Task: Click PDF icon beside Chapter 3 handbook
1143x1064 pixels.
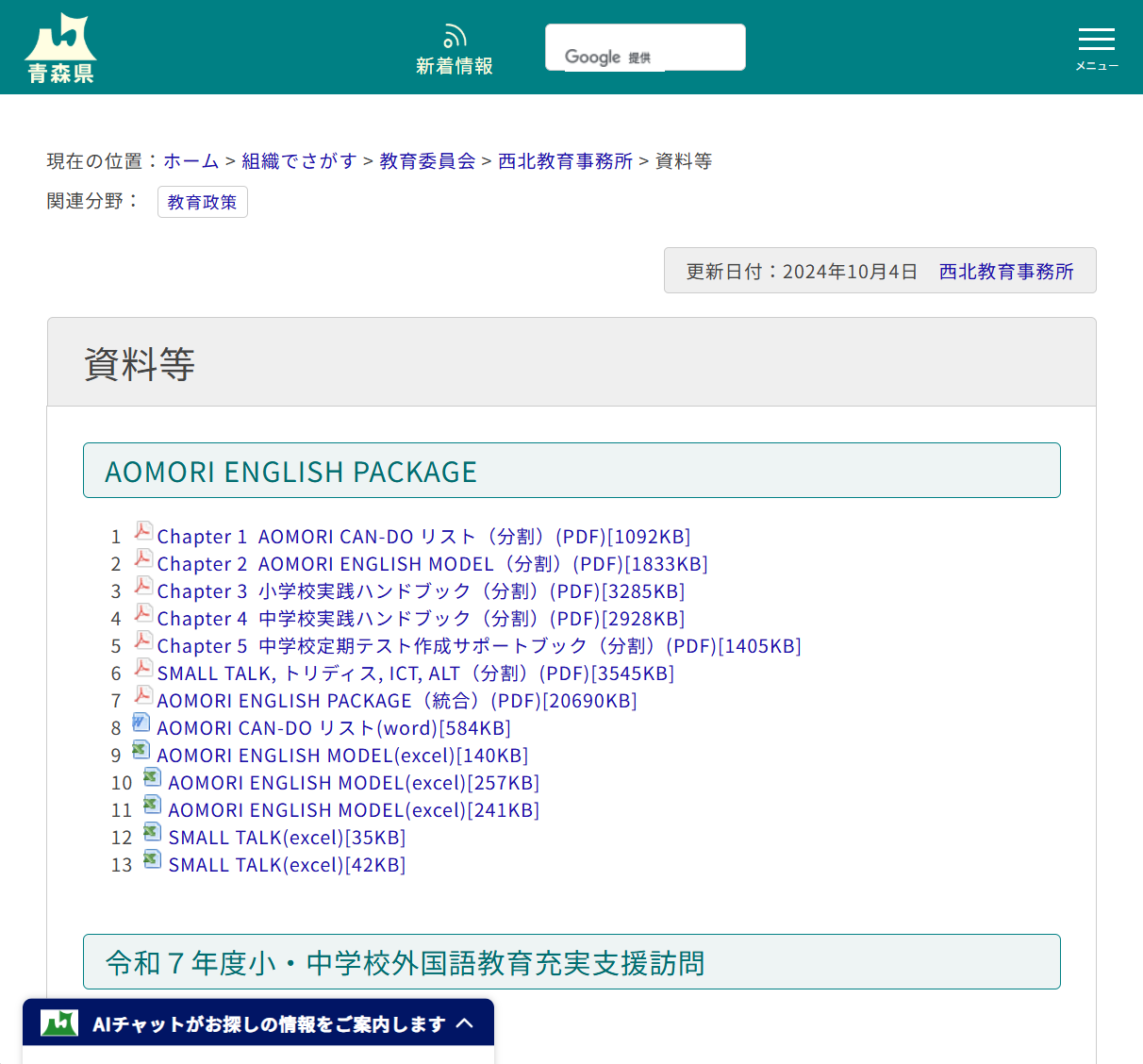Action: coord(143,587)
